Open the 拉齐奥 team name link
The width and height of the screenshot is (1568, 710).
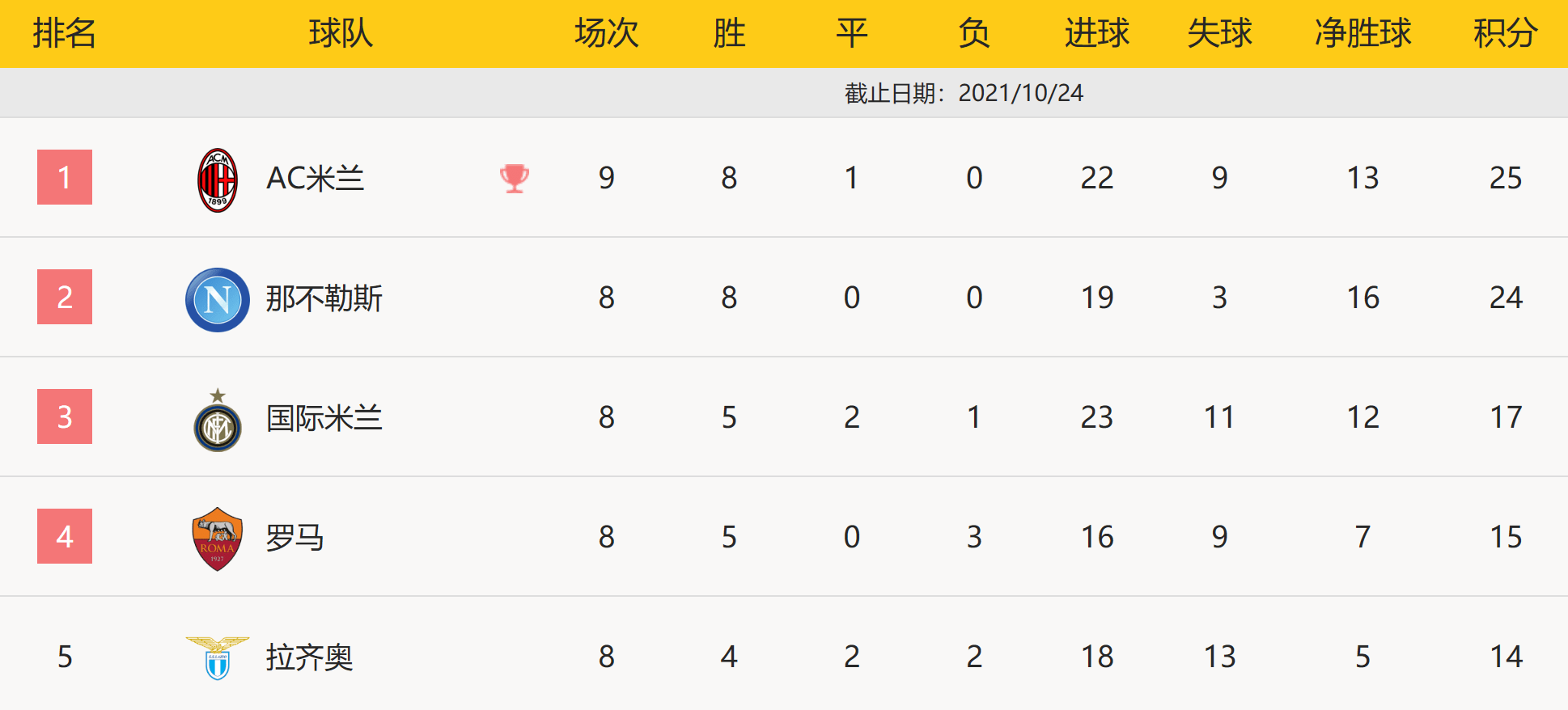(x=309, y=657)
